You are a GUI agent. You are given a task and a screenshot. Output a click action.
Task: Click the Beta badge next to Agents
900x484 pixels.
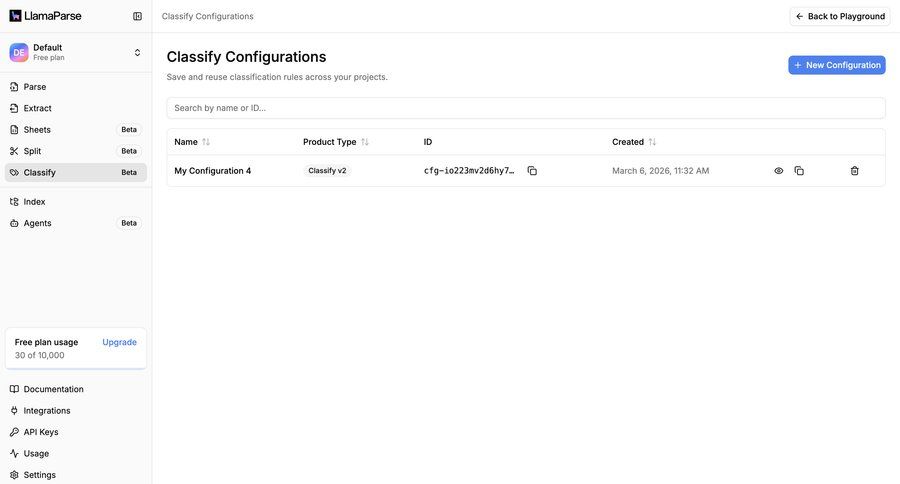[x=129, y=223]
